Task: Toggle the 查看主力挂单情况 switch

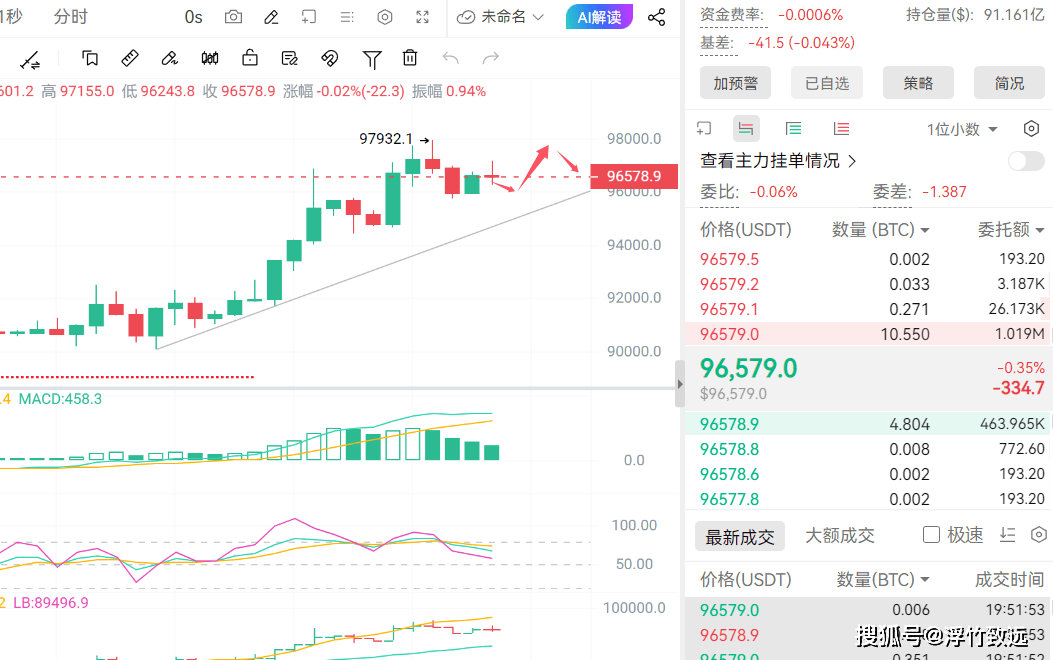Action: [x=1026, y=161]
